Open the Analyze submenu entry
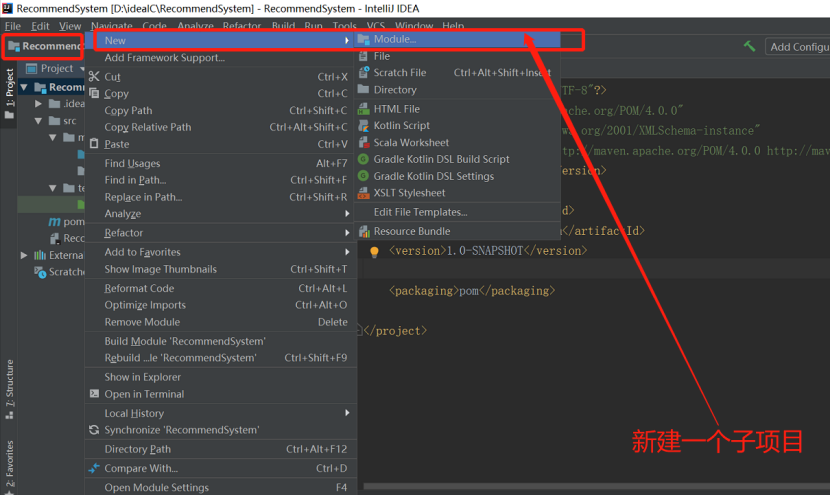 pos(222,214)
